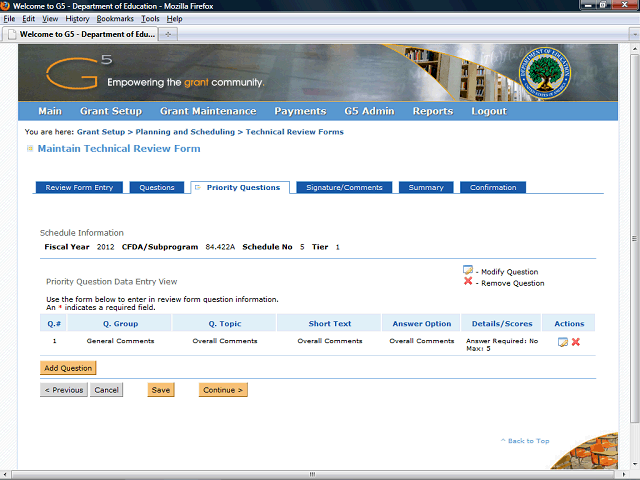The image size is (640, 480).
Task: Click the Answer Option column header
Action: [422, 324]
